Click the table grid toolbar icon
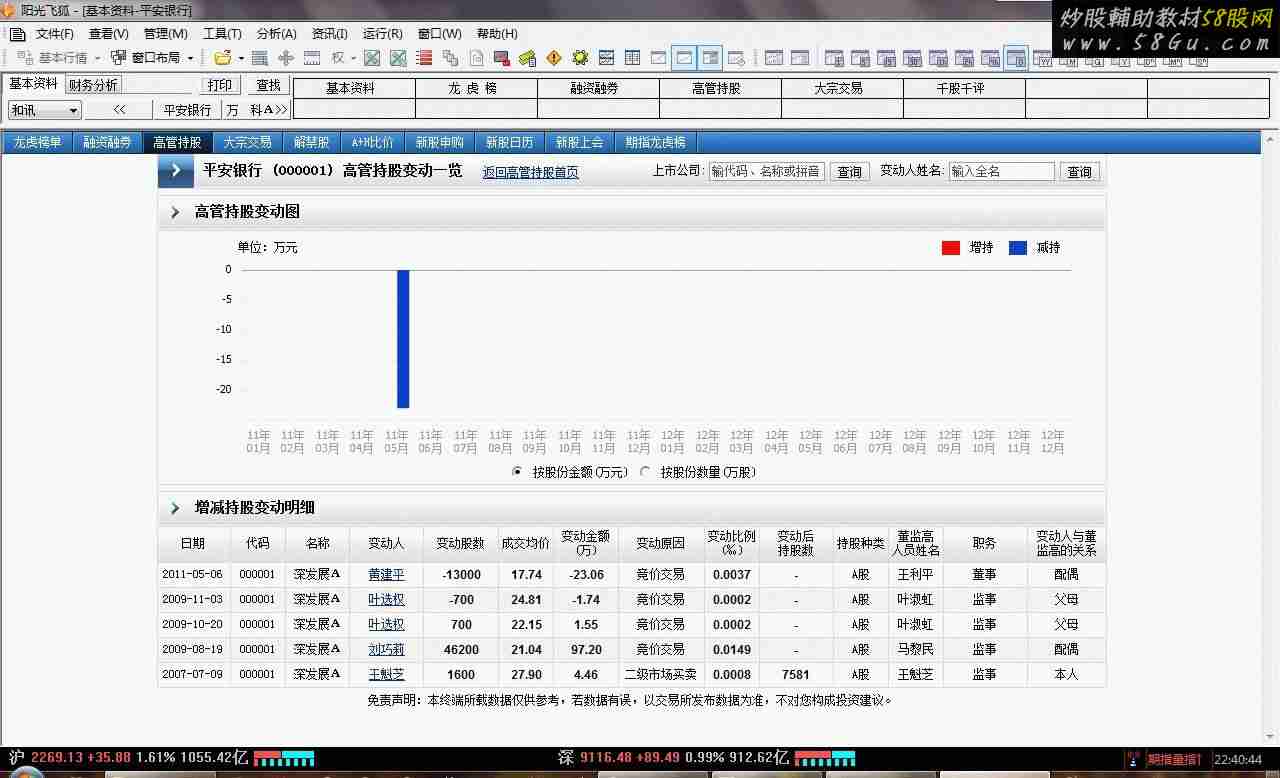Image resolution: width=1280 pixels, height=778 pixels. pyautogui.click(x=632, y=58)
